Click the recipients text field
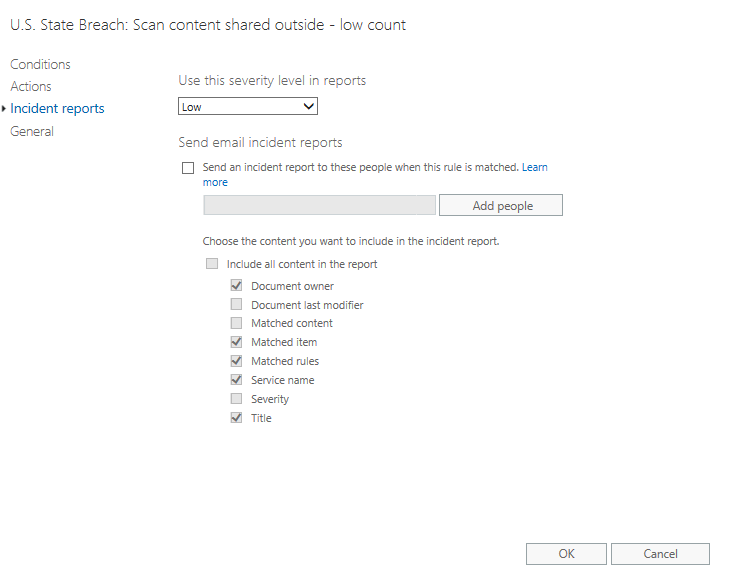Image resolution: width=736 pixels, height=579 pixels. (319, 205)
